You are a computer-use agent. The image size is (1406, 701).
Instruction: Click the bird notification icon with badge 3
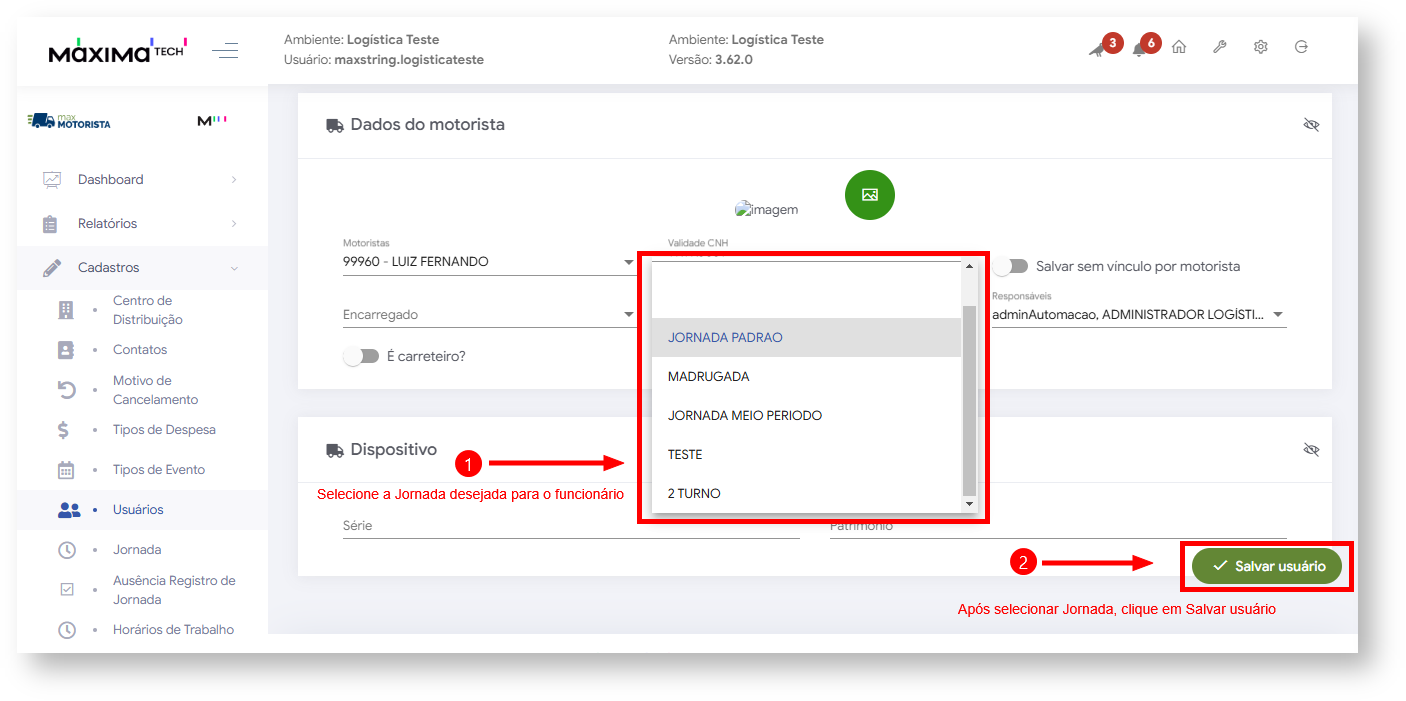coord(1097,49)
